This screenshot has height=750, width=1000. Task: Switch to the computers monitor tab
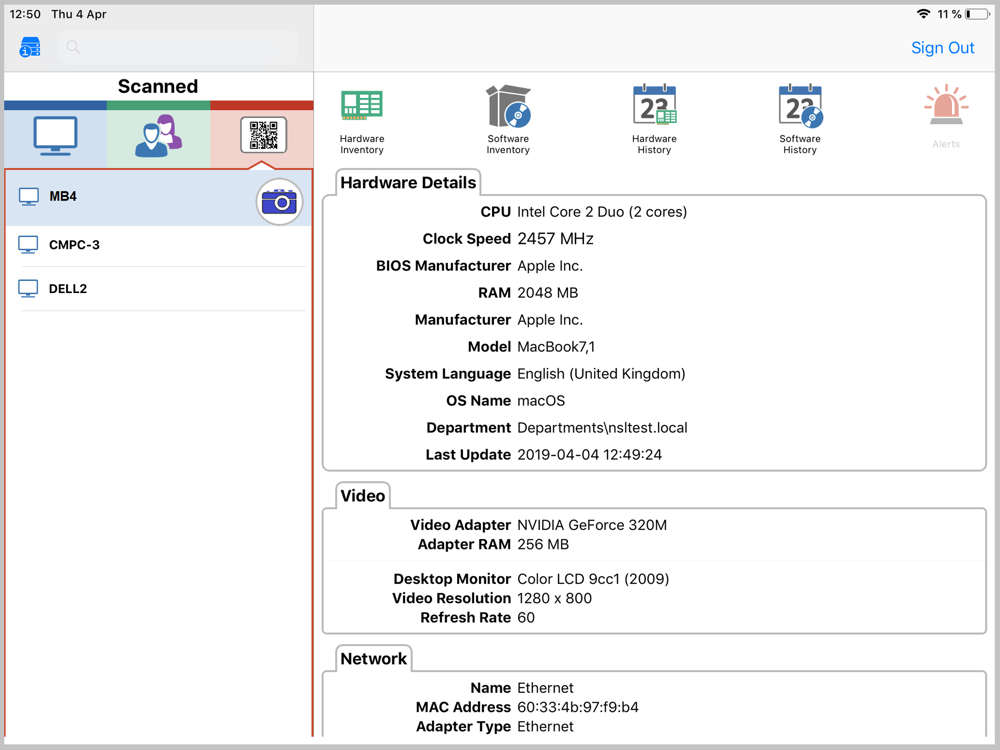[x=55, y=135]
